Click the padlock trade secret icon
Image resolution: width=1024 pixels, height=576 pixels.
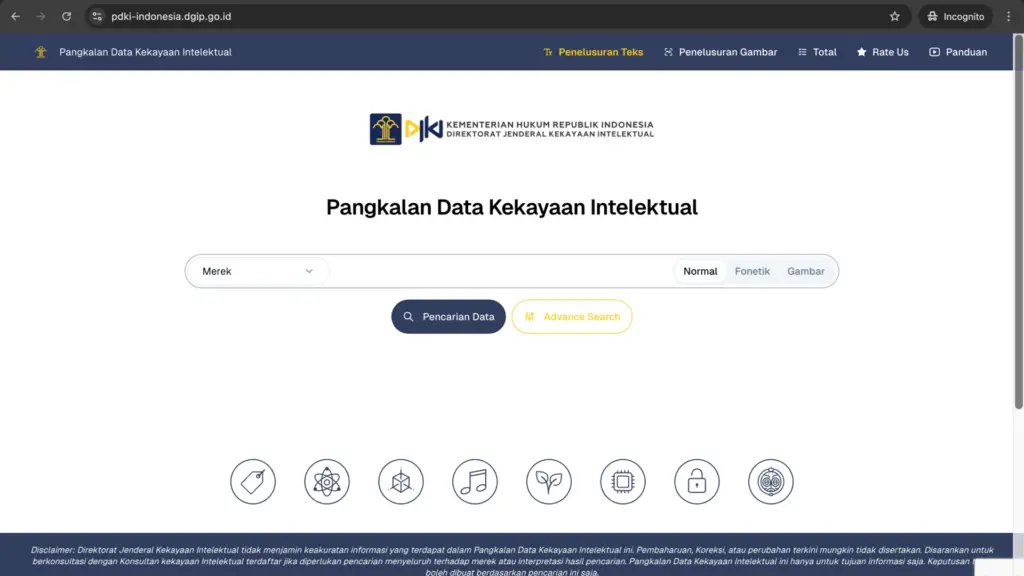pyautogui.click(x=697, y=482)
